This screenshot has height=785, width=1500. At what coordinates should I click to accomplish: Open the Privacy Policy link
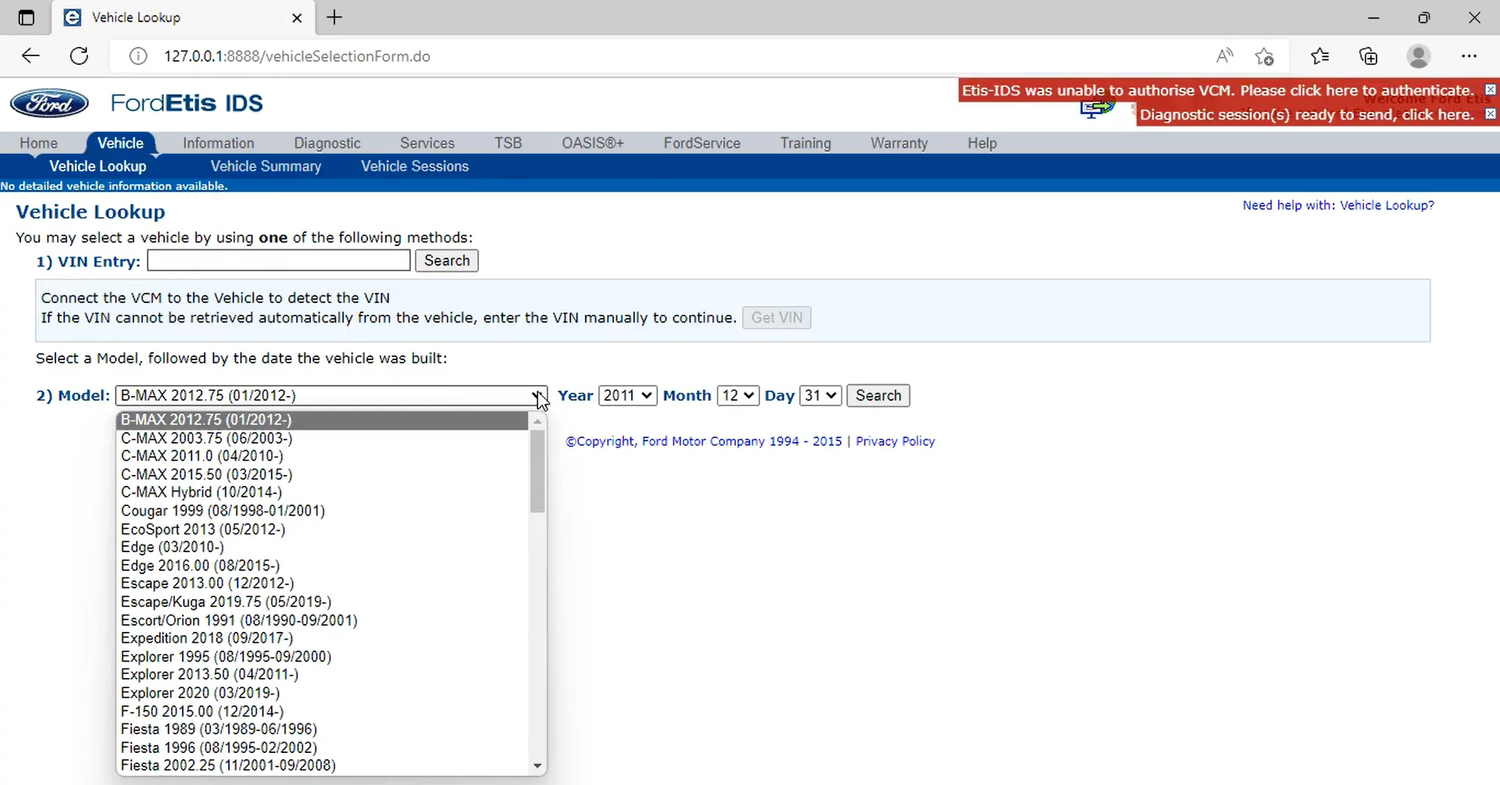click(895, 441)
